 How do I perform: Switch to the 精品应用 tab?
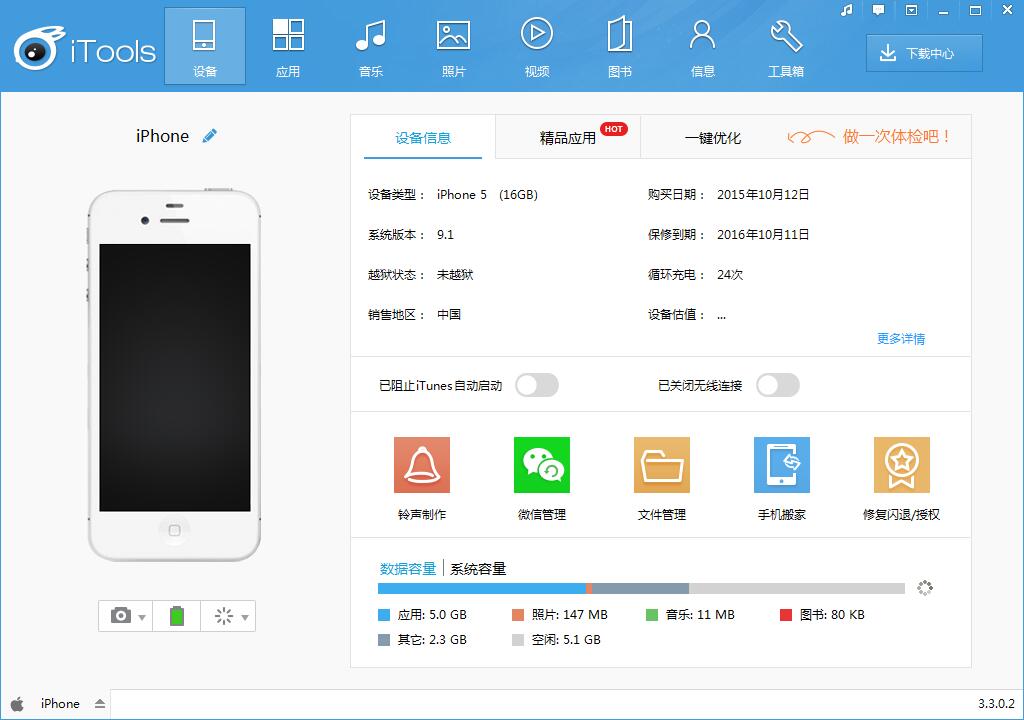[568, 138]
